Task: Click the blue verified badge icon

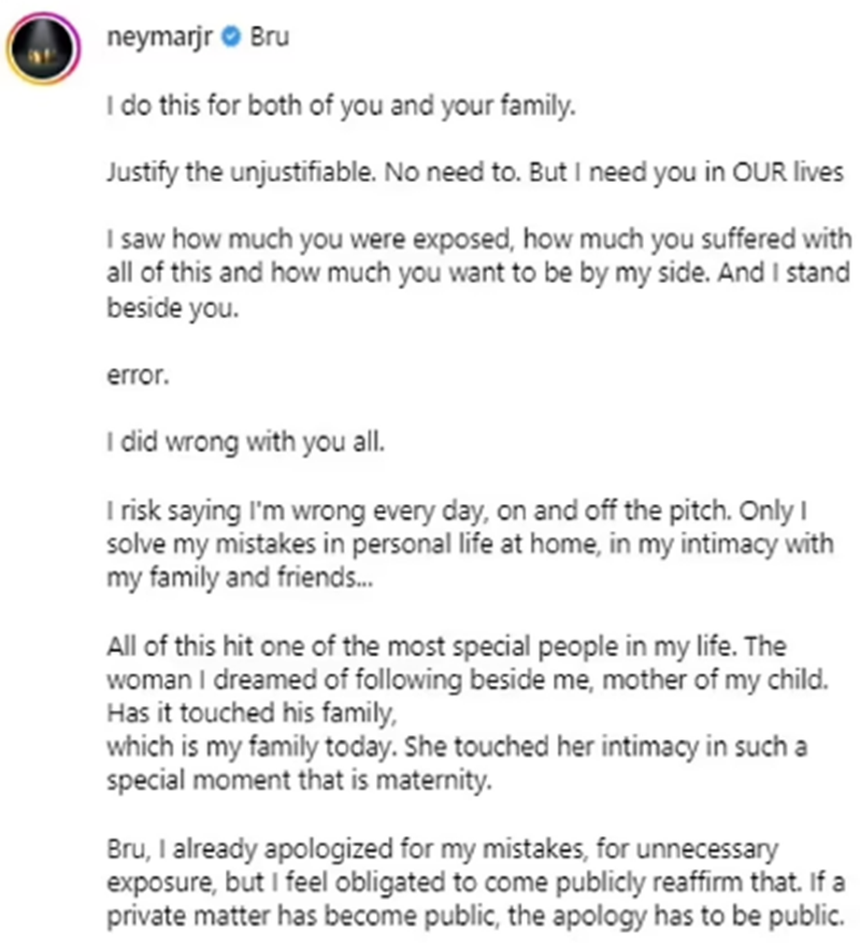Action: point(231,37)
